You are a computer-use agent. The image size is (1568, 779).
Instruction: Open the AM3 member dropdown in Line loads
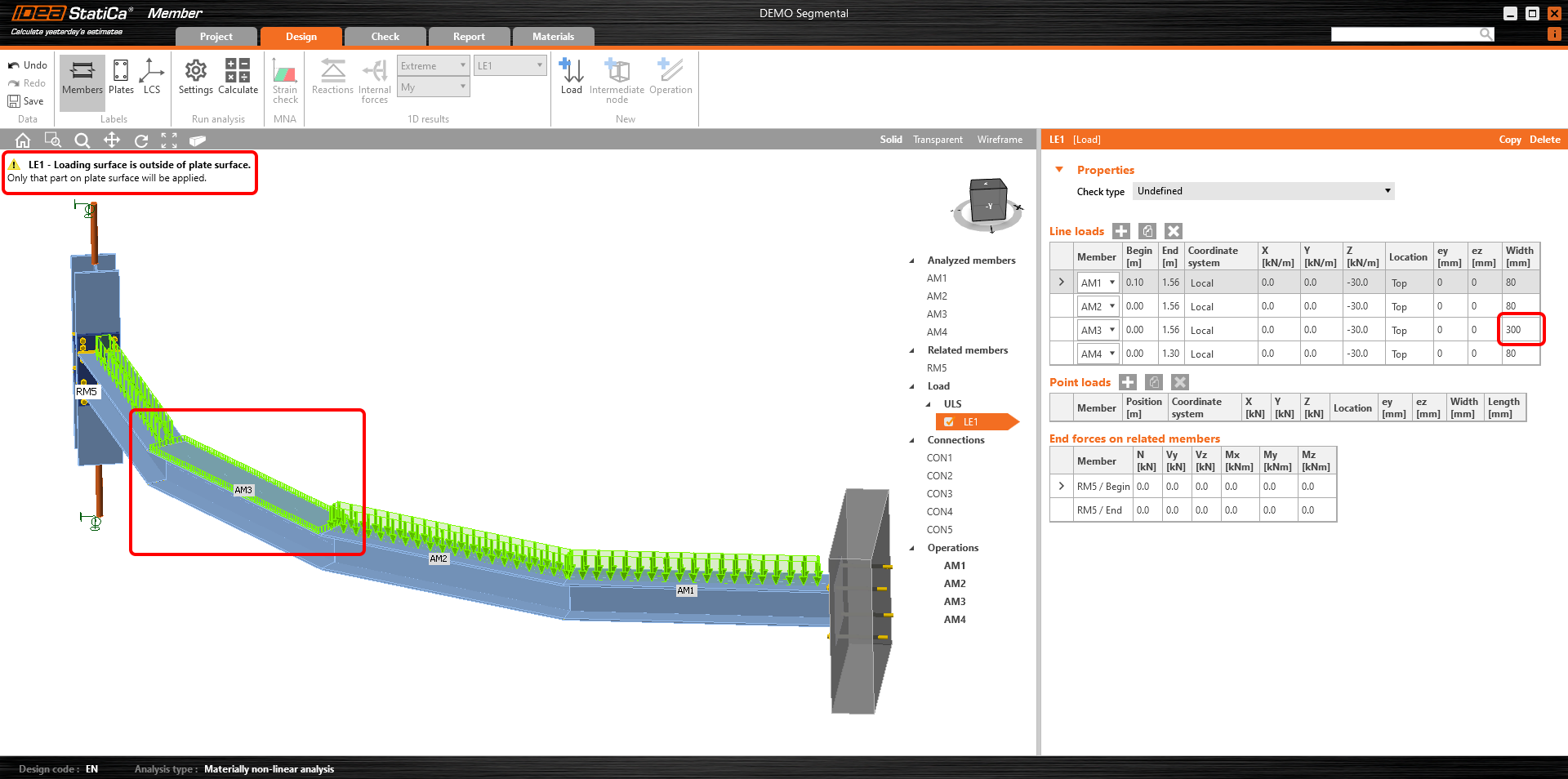pos(1111,330)
